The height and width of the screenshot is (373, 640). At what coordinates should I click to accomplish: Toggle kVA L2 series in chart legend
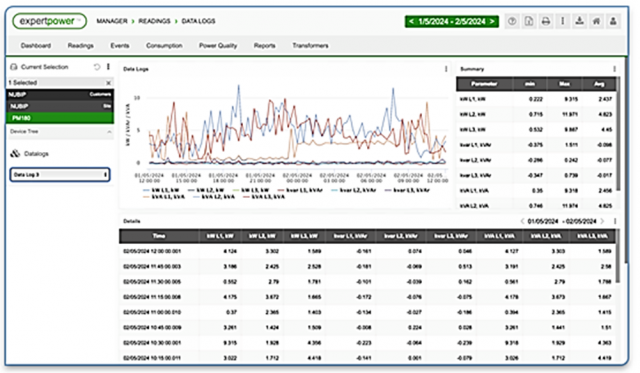pyautogui.click(x=214, y=197)
